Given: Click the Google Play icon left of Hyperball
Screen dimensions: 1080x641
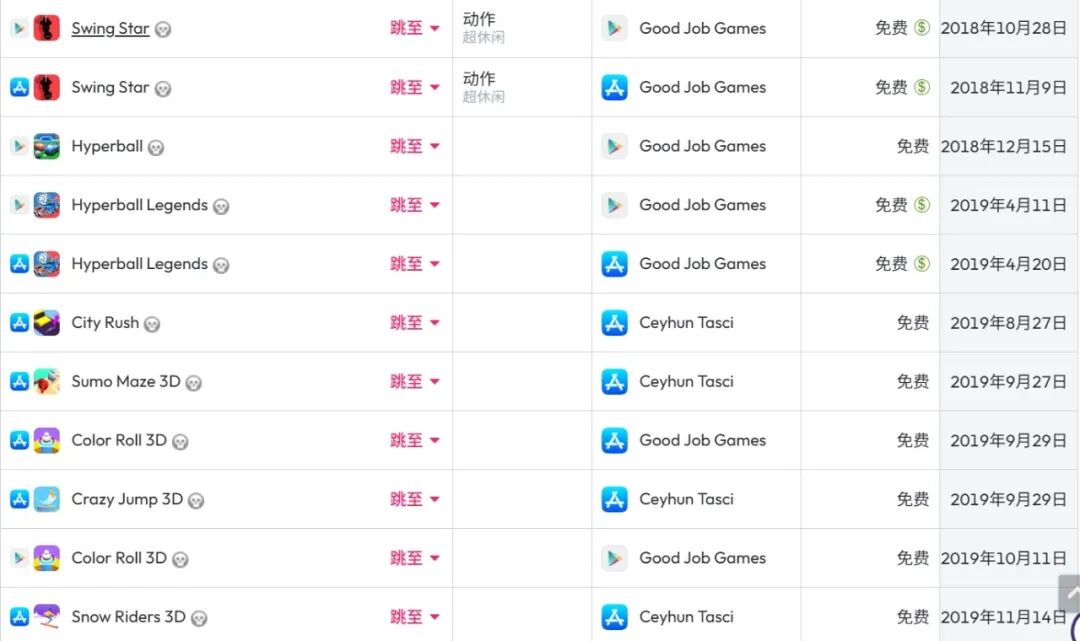Looking at the screenshot, I should click(19, 146).
